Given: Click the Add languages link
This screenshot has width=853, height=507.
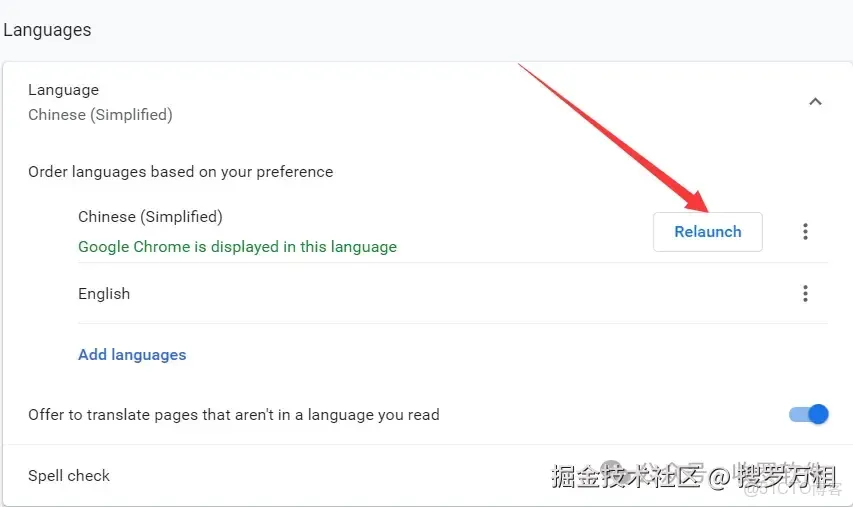Looking at the screenshot, I should [132, 355].
